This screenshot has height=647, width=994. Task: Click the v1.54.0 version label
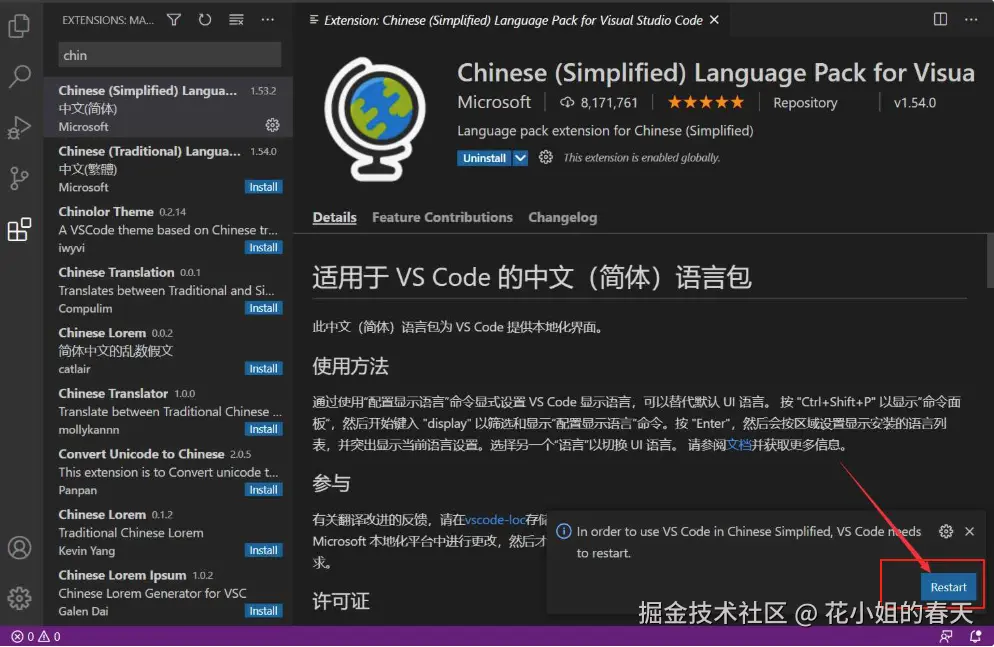(x=915, y=103)
